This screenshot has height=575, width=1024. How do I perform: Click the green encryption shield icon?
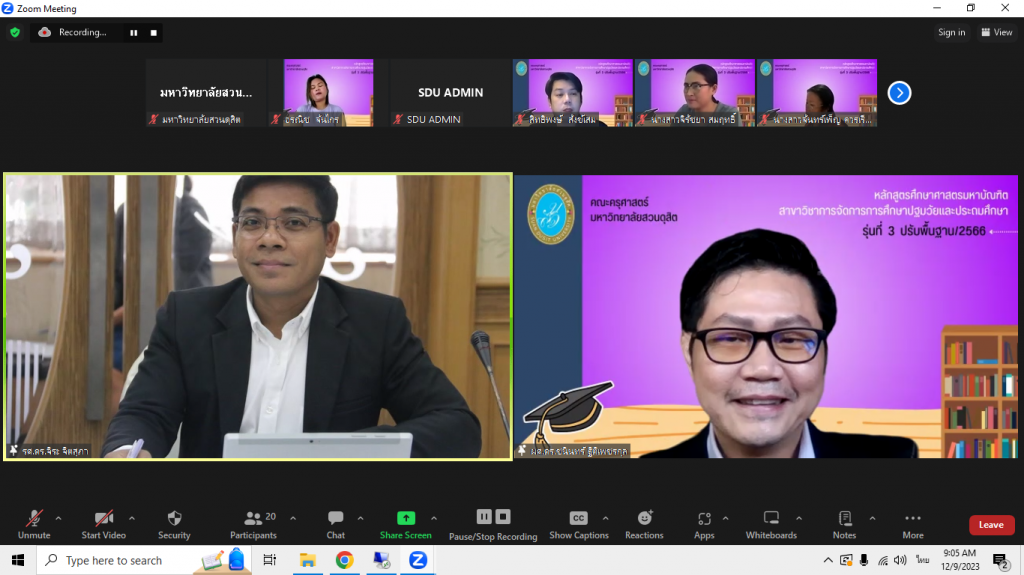15,32
